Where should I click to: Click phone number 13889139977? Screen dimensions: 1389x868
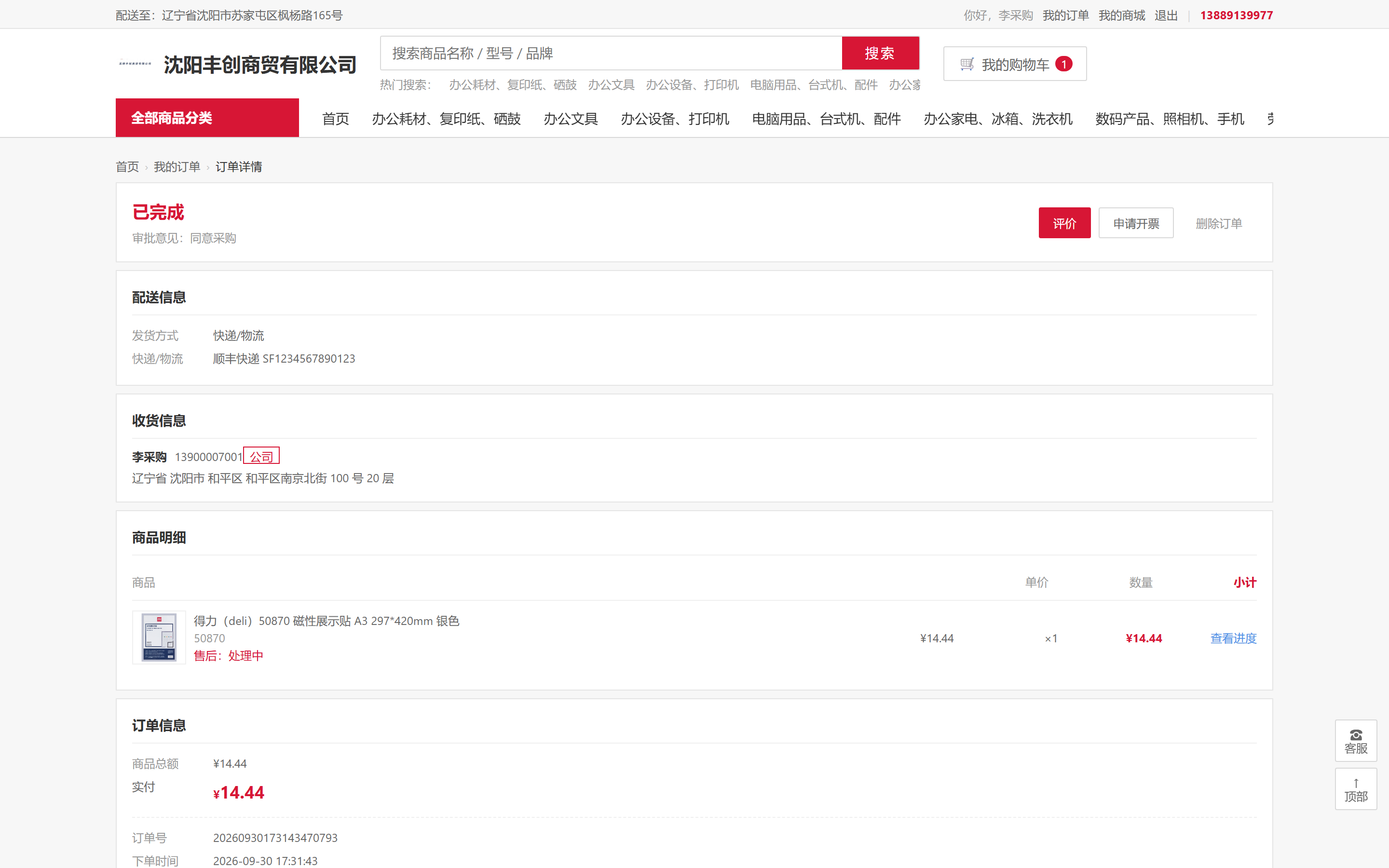point(1236,15)
